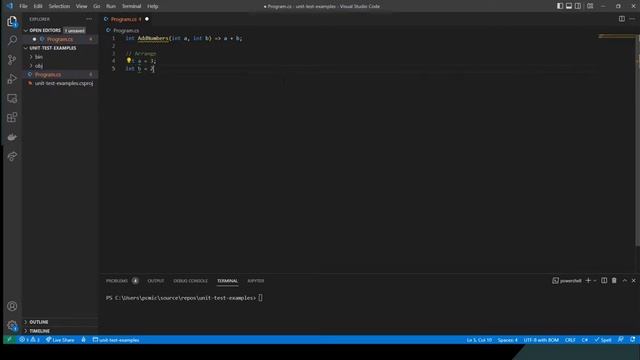The image size is (640, 360).
Task: Open the Live Share activity icon
Action: (12, 156)
